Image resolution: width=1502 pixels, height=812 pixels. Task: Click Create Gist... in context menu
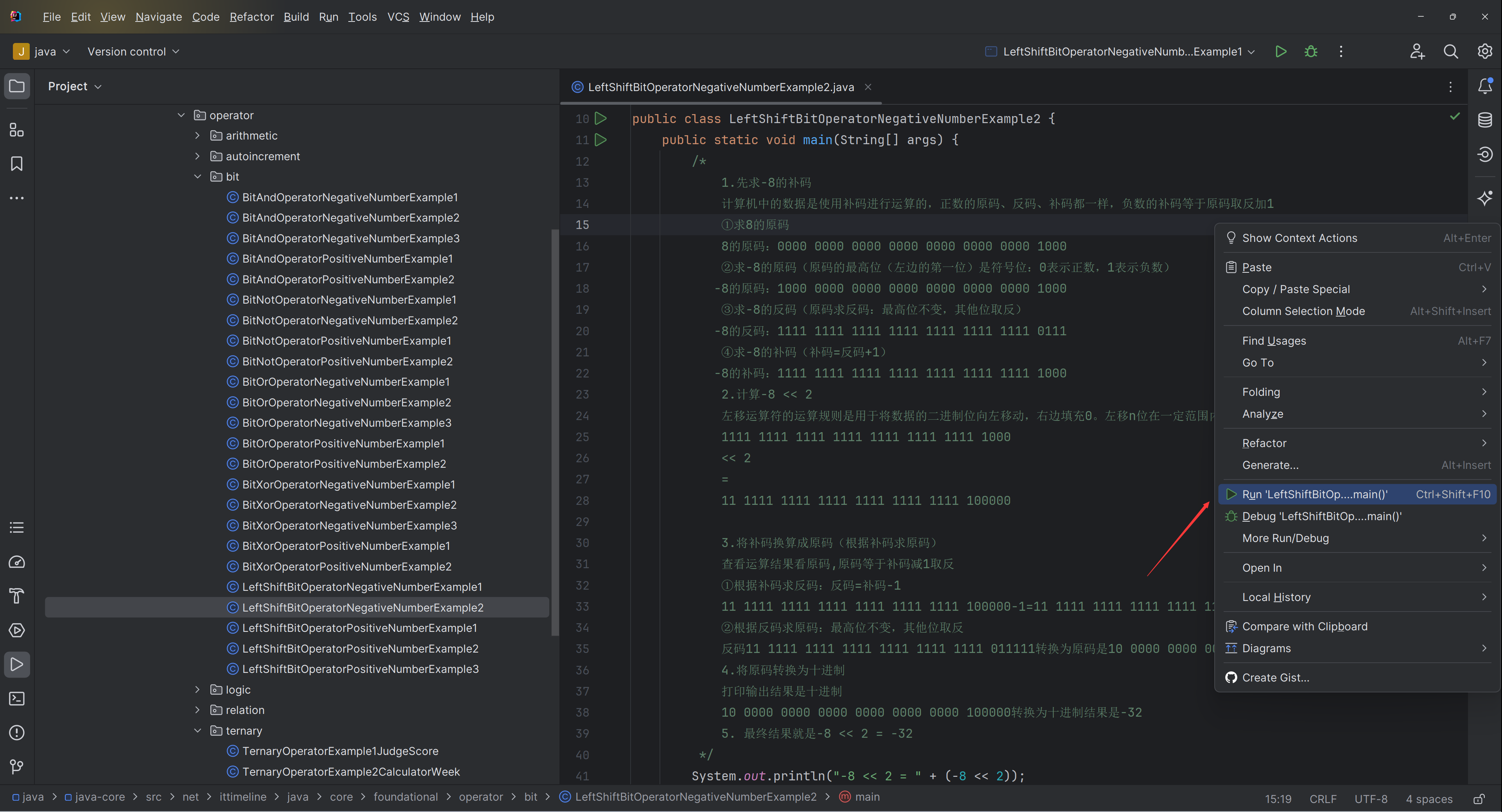1357,677
